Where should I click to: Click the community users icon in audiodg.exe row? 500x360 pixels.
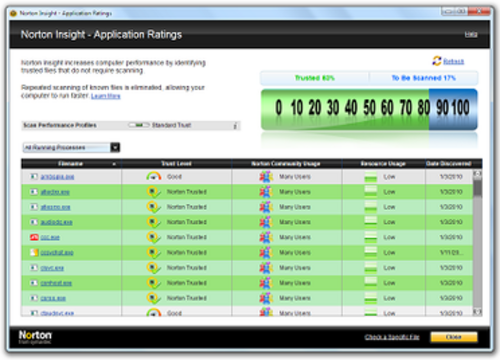[266, 222]
